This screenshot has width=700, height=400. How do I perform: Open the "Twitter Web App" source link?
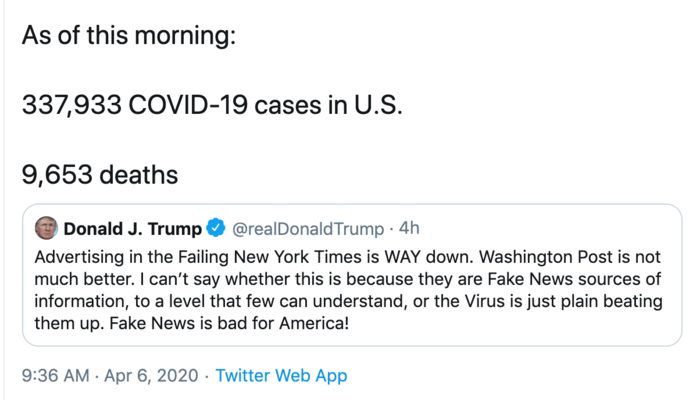pos(281,376)
